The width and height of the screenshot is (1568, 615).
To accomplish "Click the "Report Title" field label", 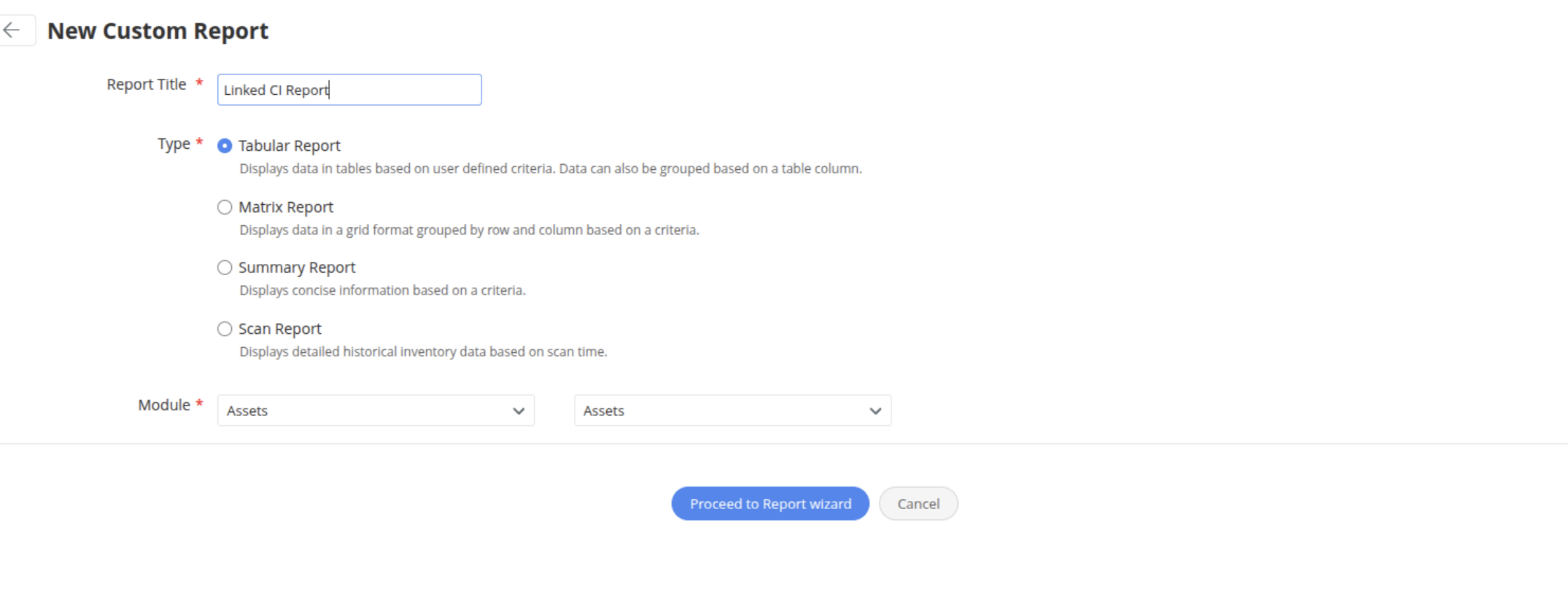I will [x=146, y=84].
